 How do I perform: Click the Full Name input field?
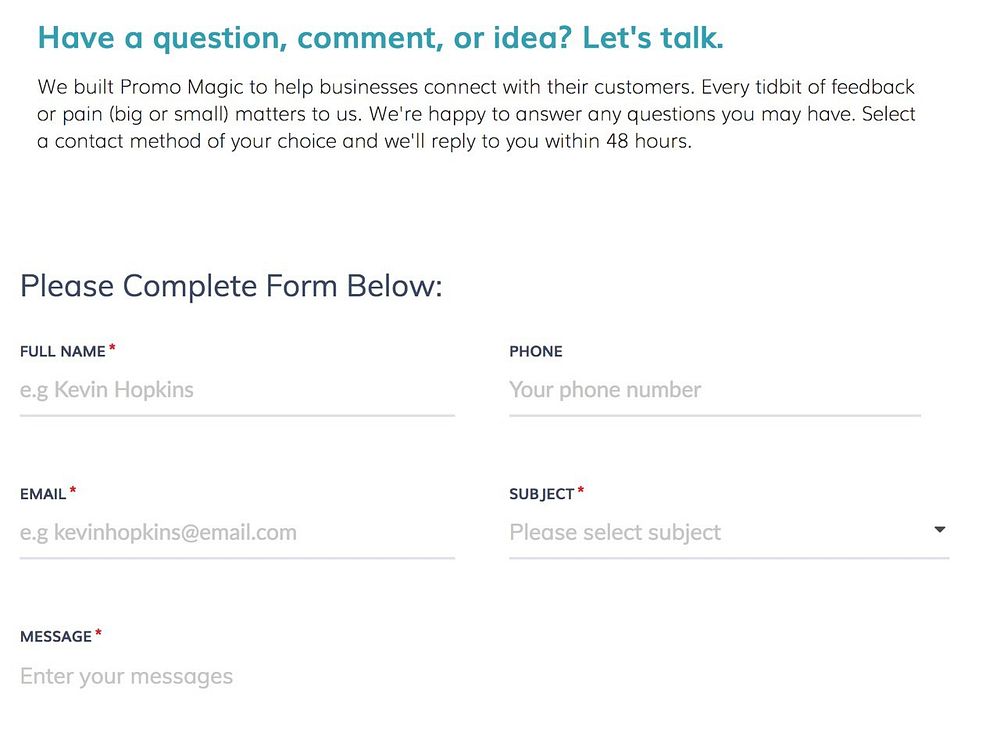click(x=236, y=390)
